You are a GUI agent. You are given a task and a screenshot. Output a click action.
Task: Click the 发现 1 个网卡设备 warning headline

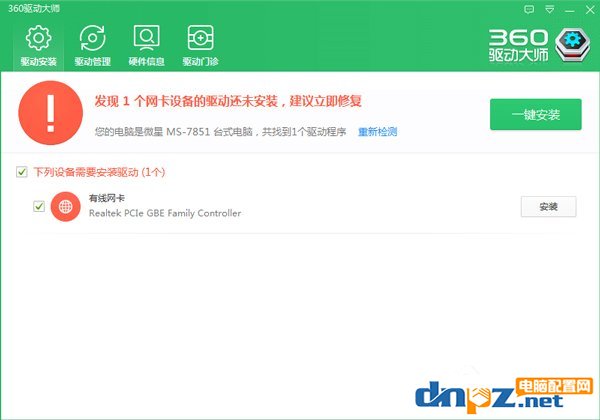pyautogui.click(x=228, y=101)
